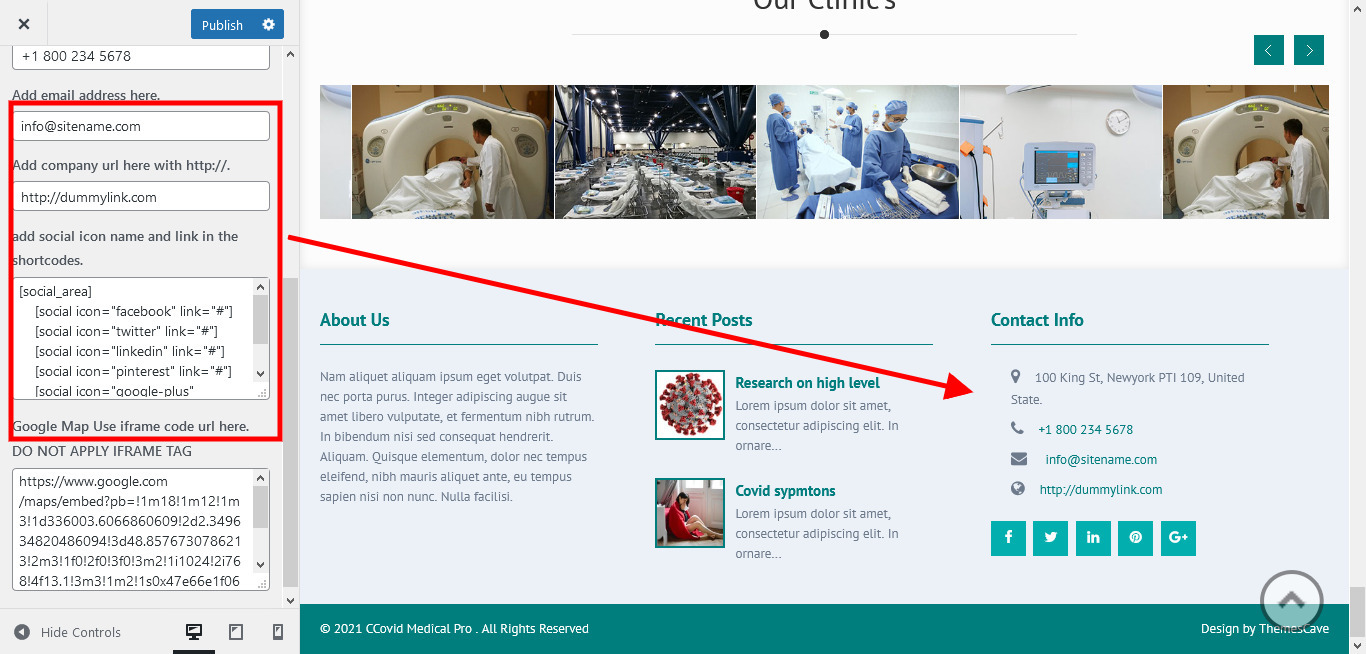Screen dimensions: 1366x654
Task: Open the LinkedIn footer icon
Action: [1093, 538]
